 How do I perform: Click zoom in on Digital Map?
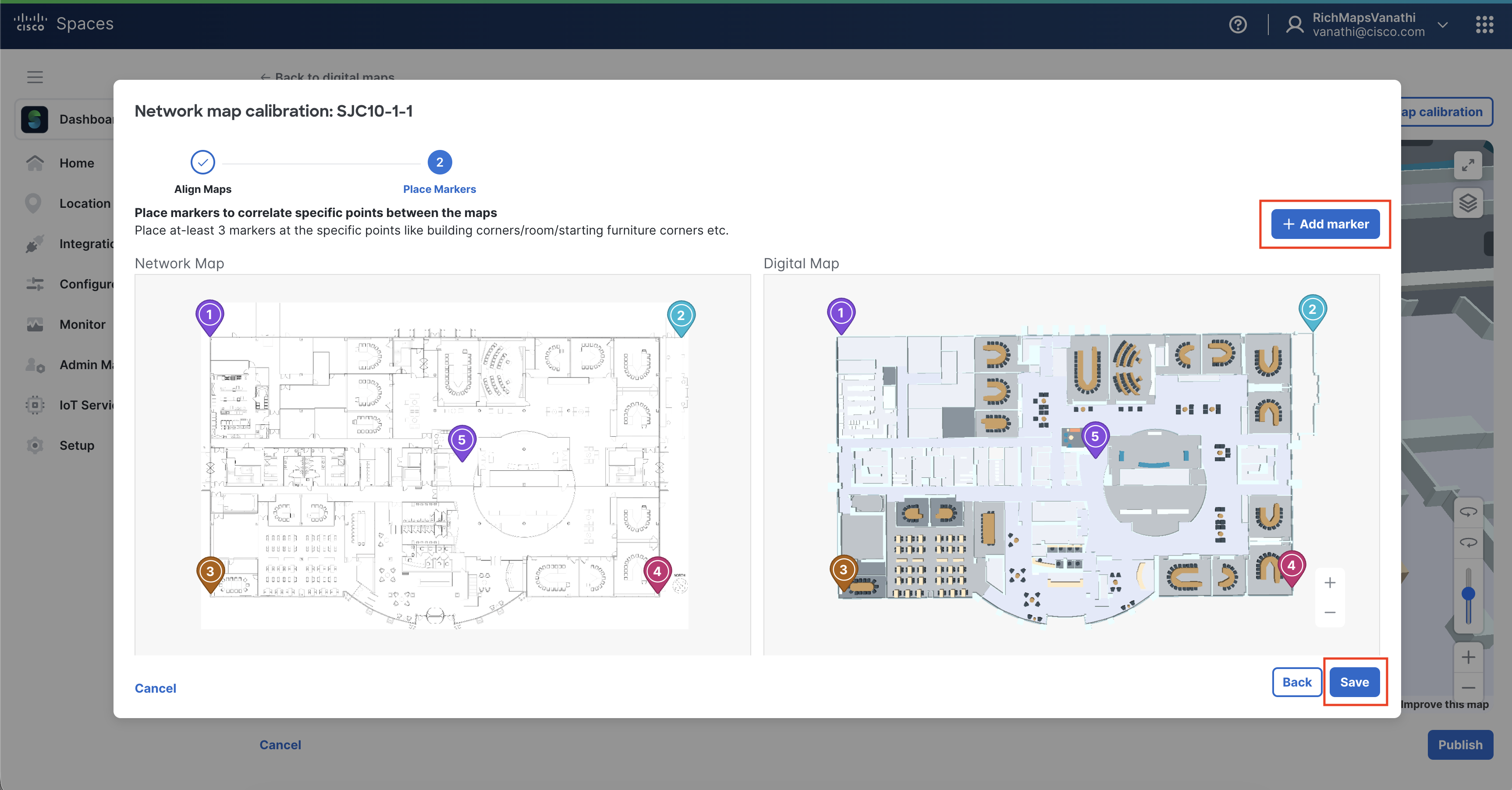1330,583
